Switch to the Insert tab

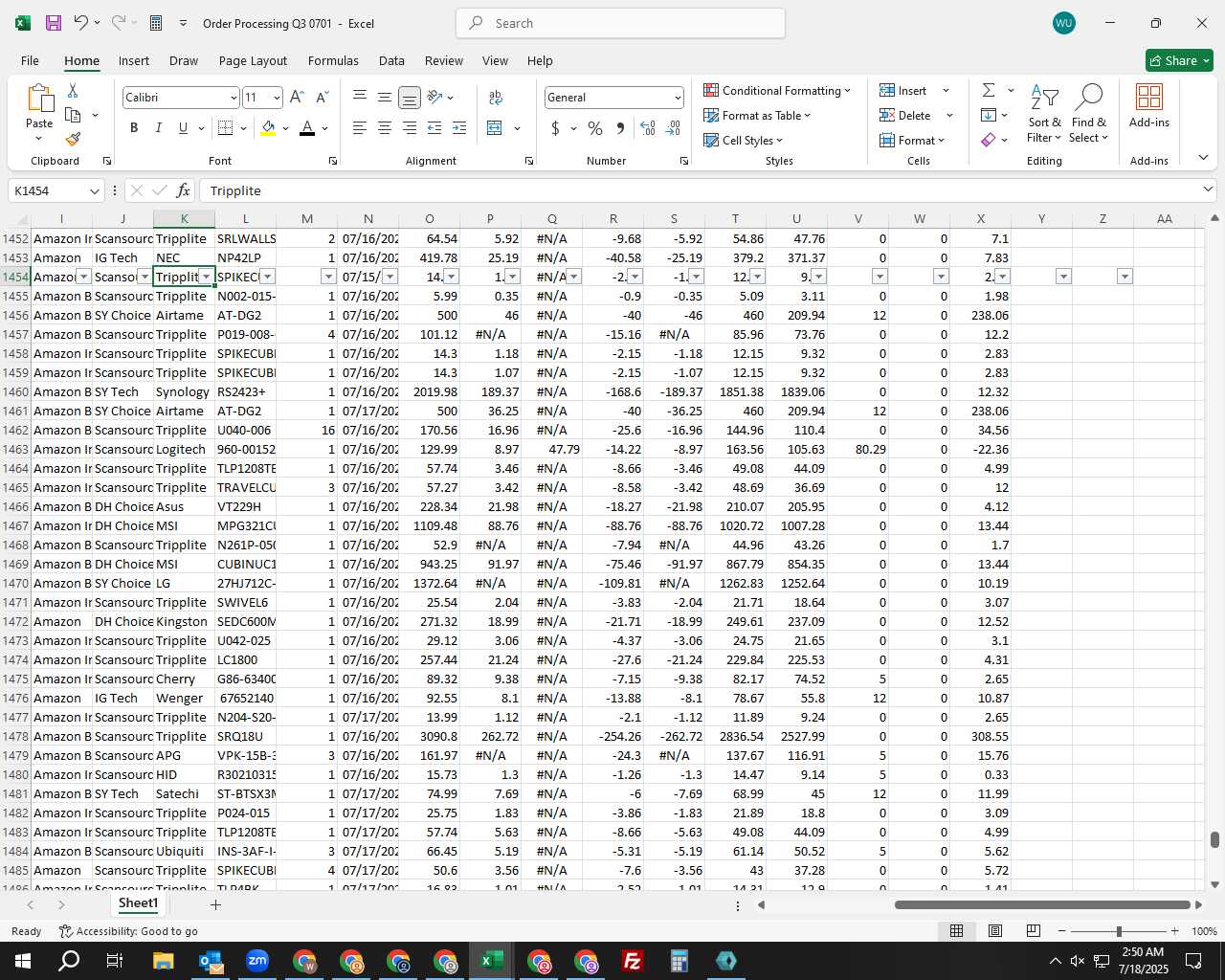134,60
